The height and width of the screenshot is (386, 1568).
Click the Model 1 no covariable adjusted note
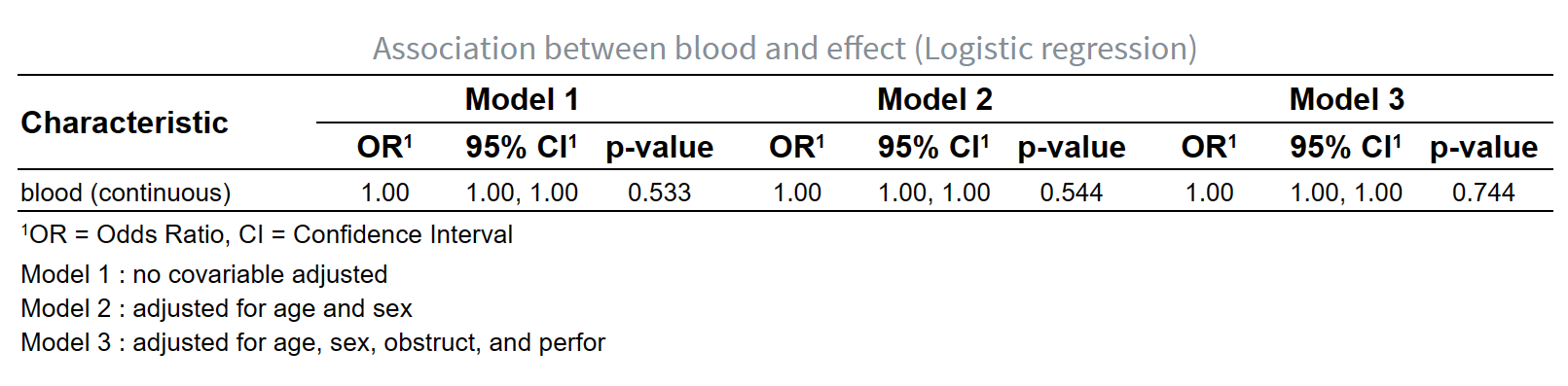point(204,274)
